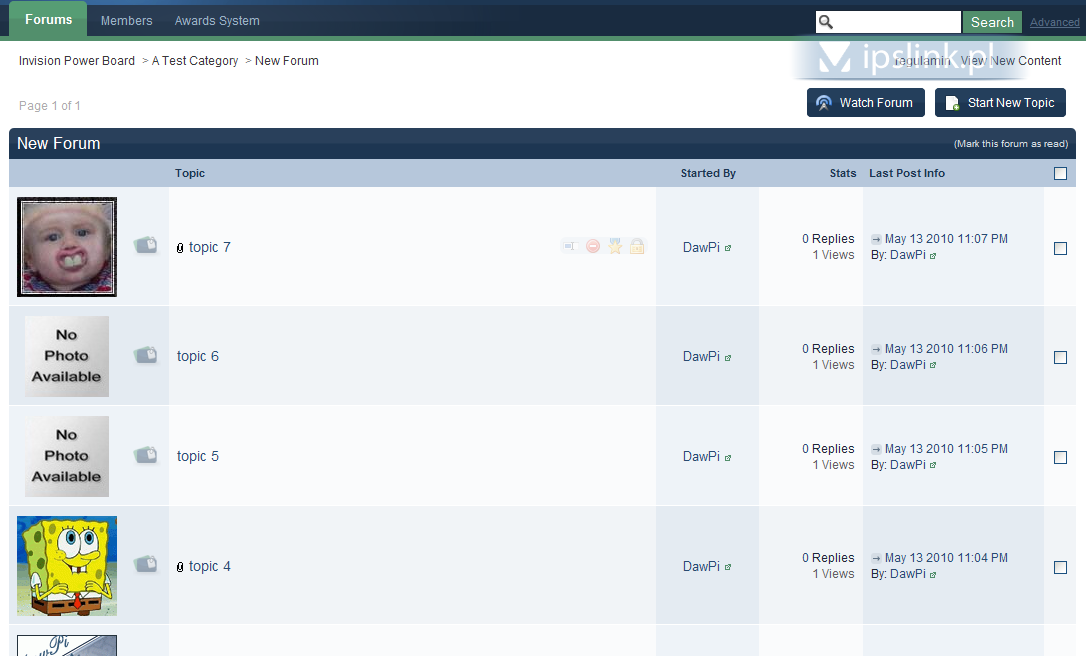Click DawPi name in topic 6 Started By column
The height and width of the screenshot is (656, 1086).
click(701, 356)
